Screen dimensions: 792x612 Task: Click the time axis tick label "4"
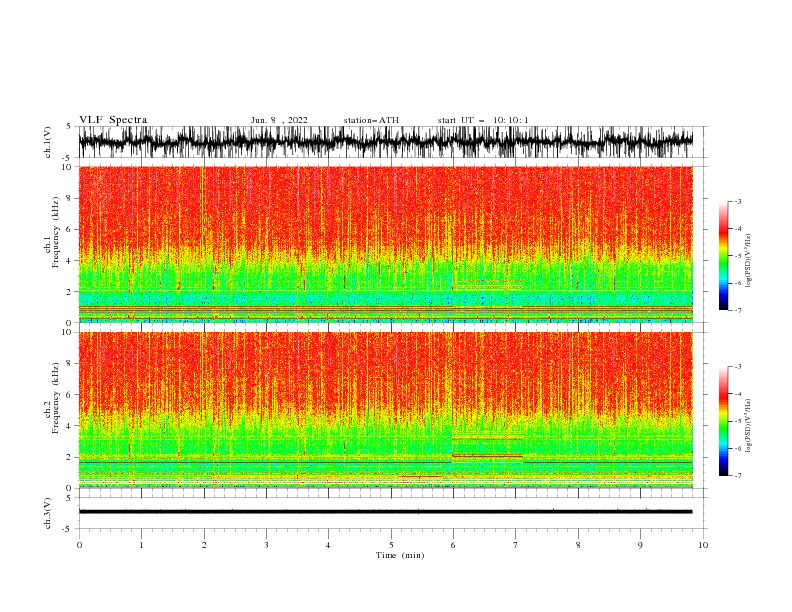tap(328, 545)
